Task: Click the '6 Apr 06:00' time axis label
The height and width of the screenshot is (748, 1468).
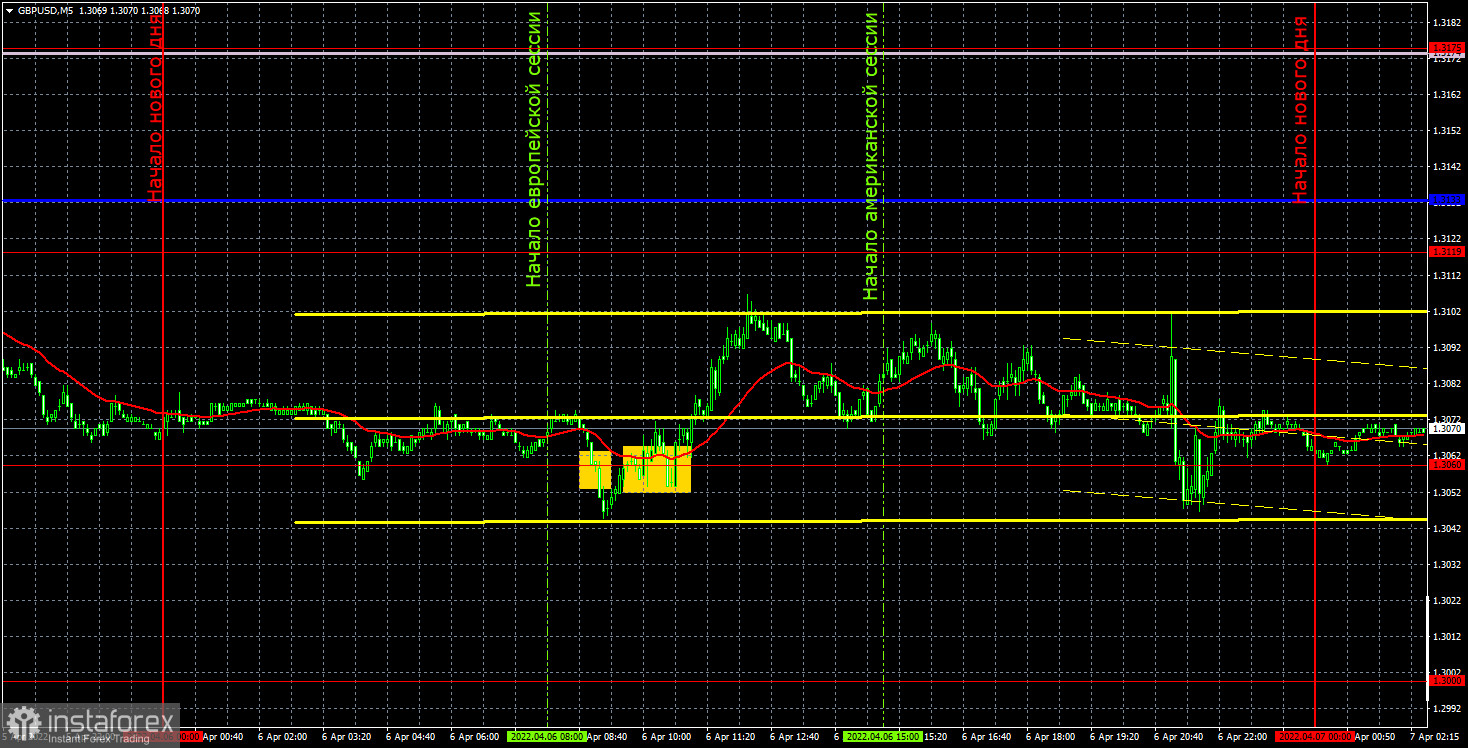Action: click(477, 736)
